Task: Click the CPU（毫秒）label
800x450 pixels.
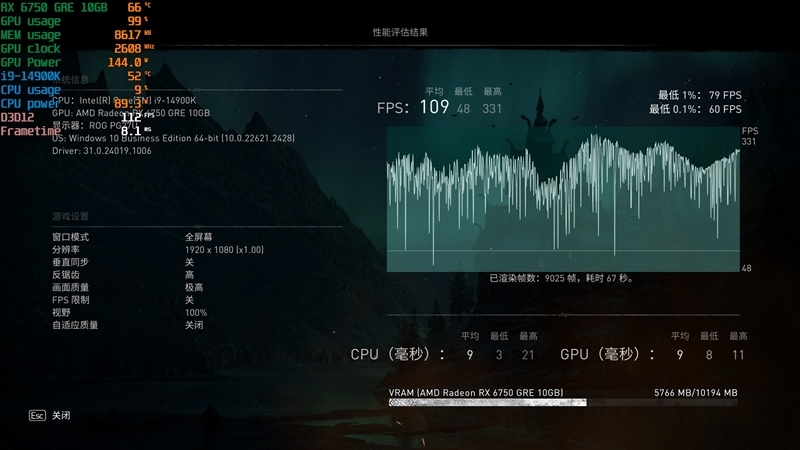Action: 397,354
